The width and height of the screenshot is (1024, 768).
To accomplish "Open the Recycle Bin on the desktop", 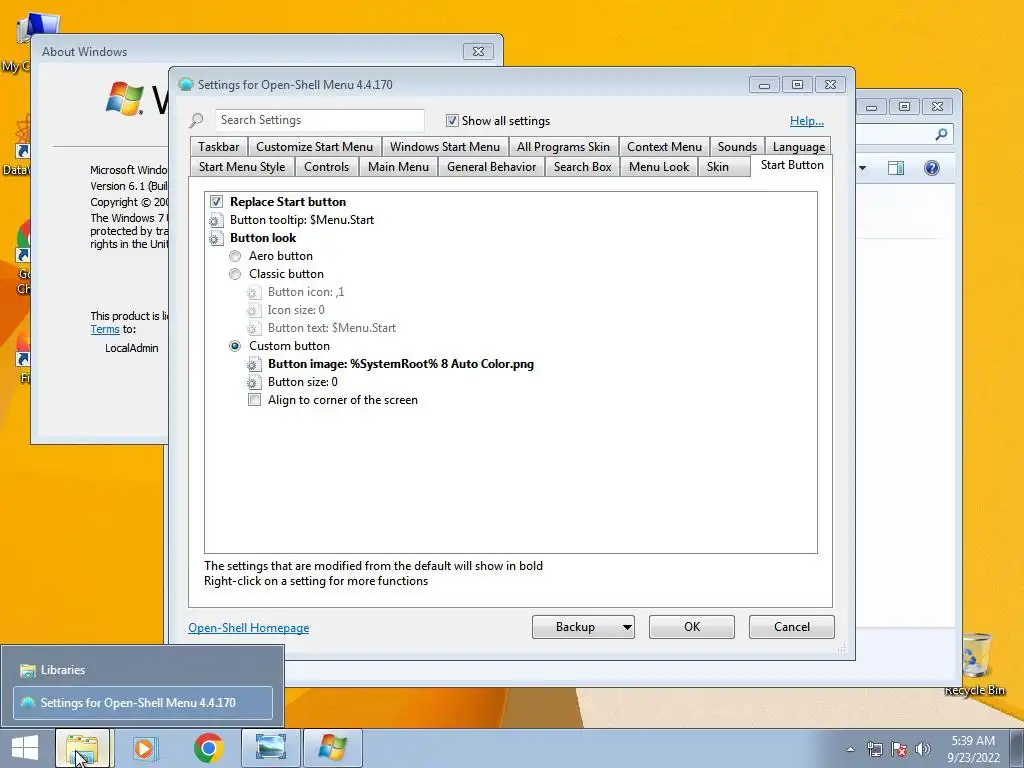I will tap(974, 664).
